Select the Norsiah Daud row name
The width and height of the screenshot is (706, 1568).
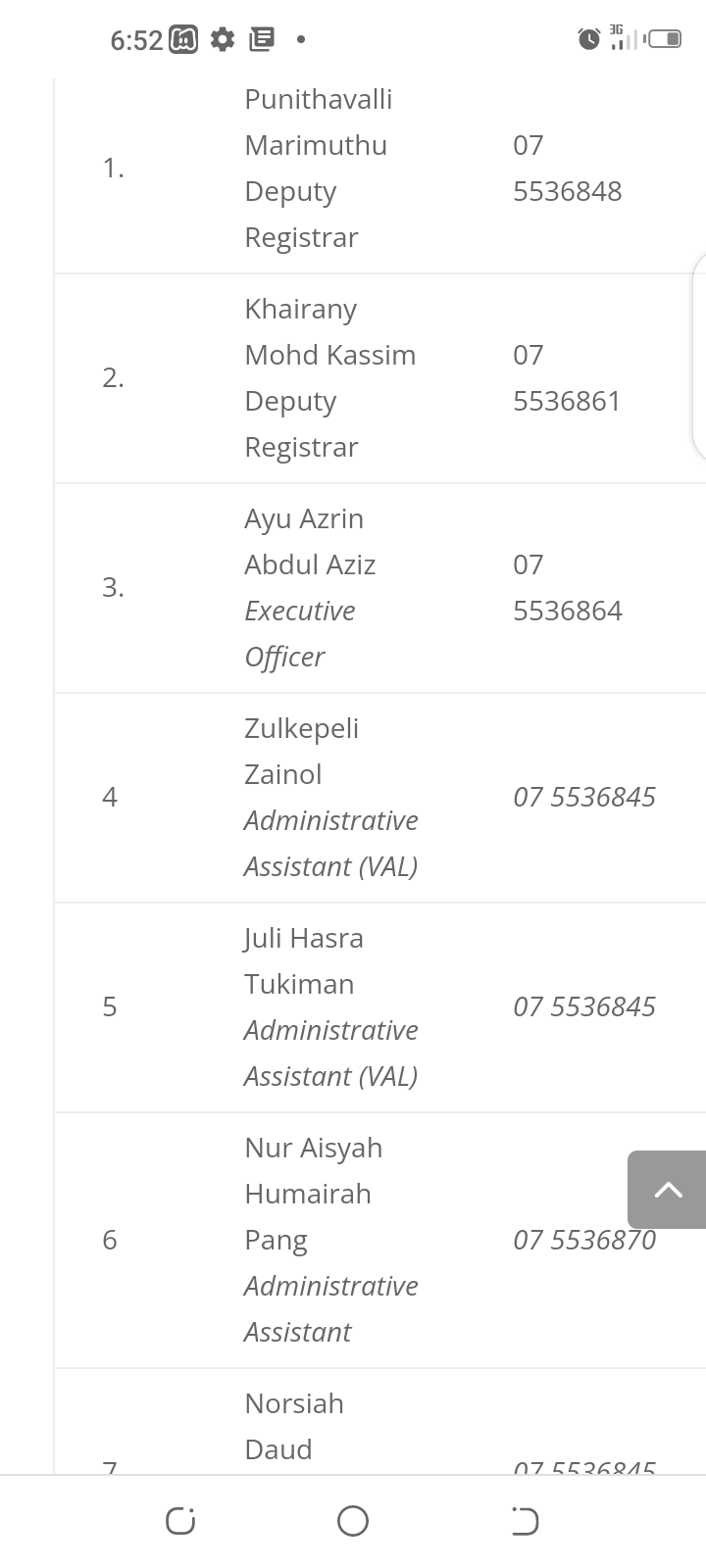293,1426
